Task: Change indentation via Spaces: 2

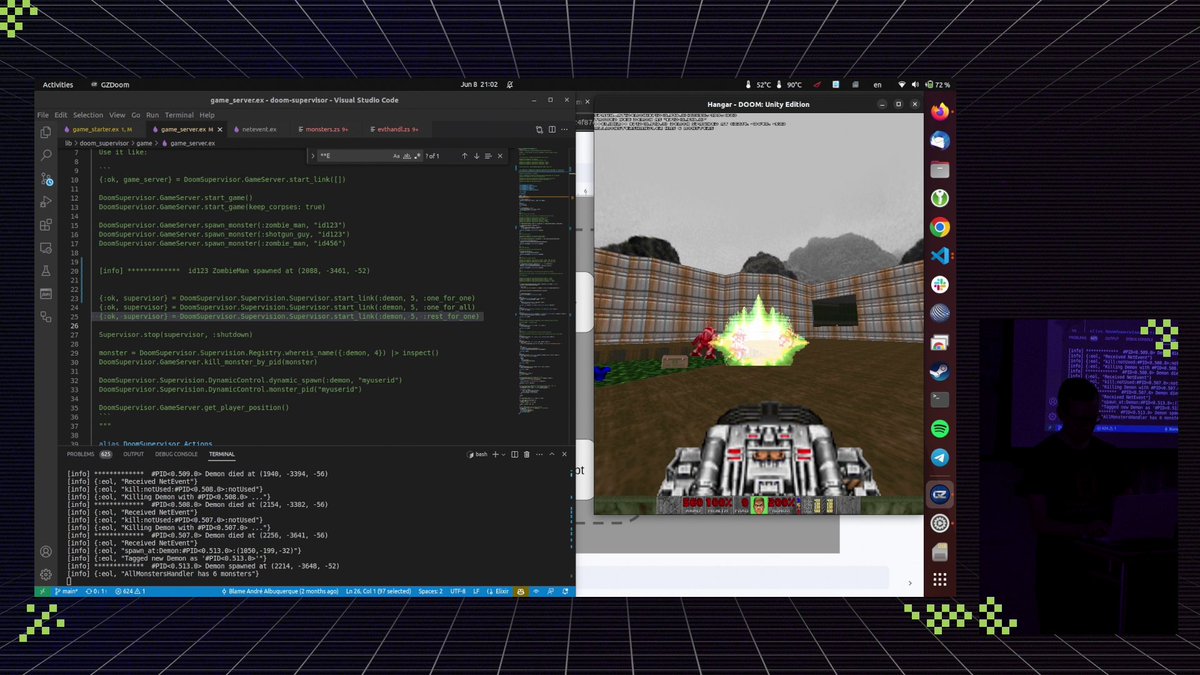Action: coord(432,591)
